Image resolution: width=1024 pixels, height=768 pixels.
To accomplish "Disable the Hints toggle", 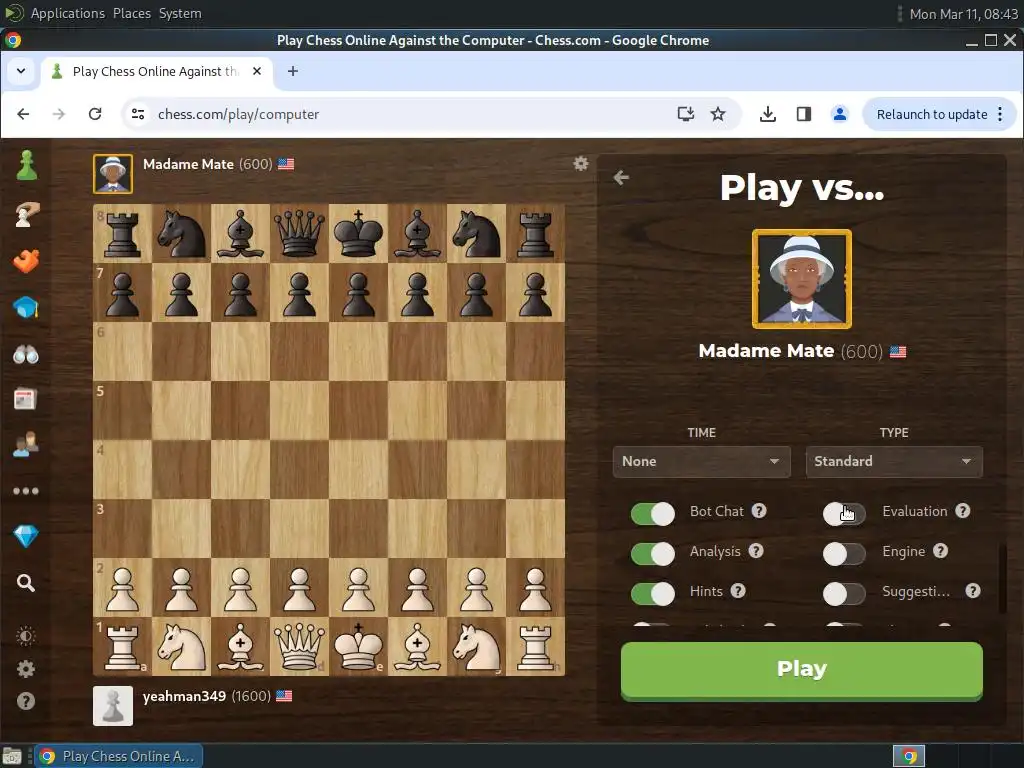I will tap(652, 594).
